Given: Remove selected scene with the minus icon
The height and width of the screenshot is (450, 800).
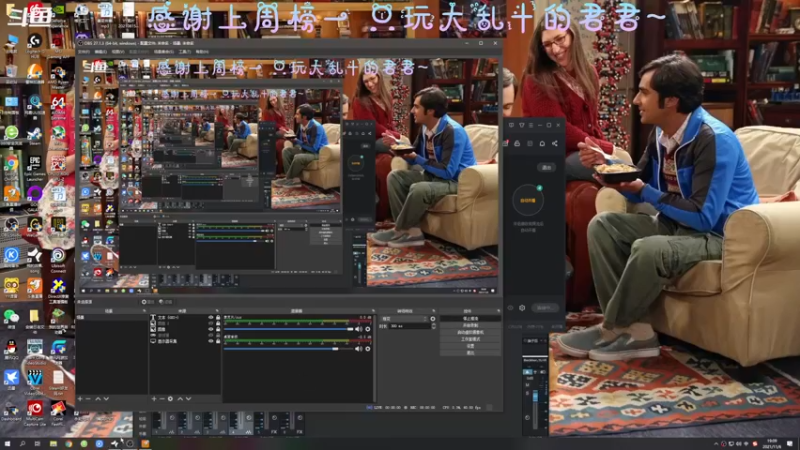Looking at the screenshot, I should coord(88,399).
